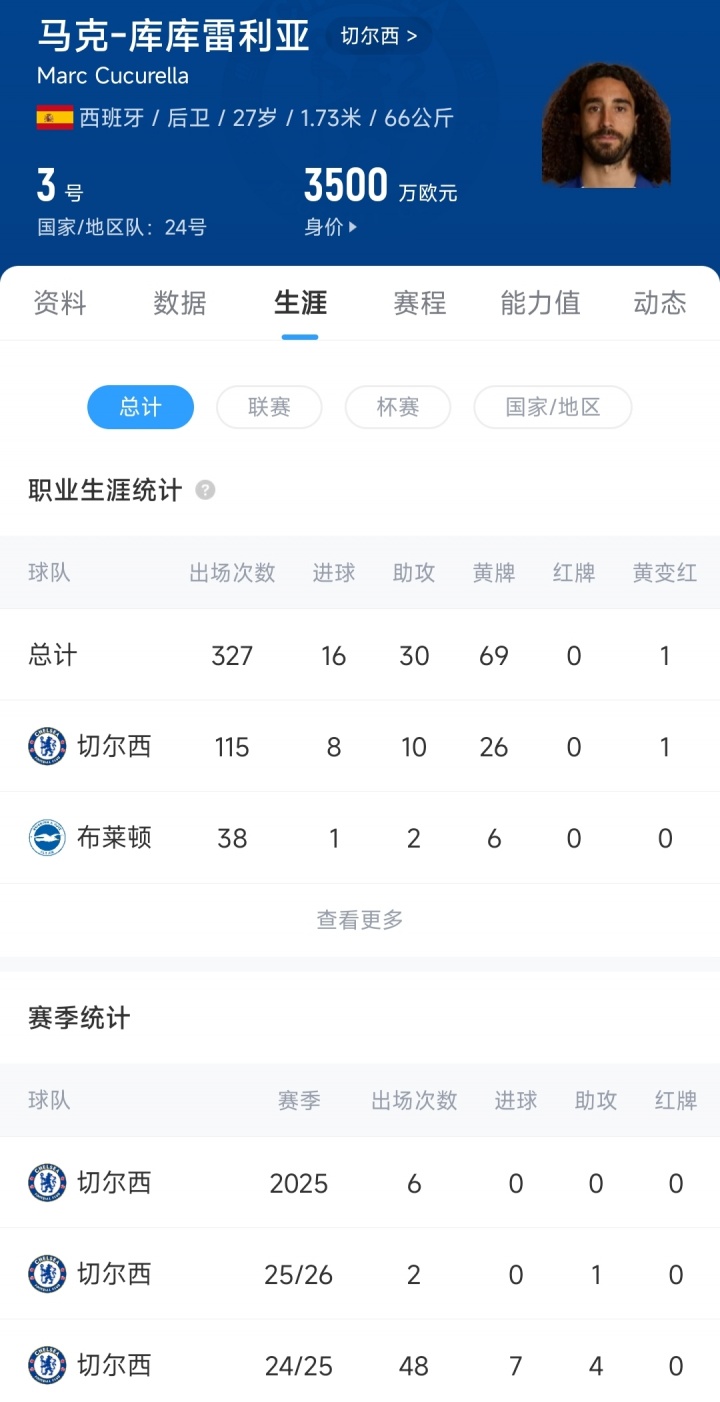This screenshot has height=1402, width=720.
Task: Click Chelsea crest in the 2025 season row
Action: click(x=47, y=1183)
